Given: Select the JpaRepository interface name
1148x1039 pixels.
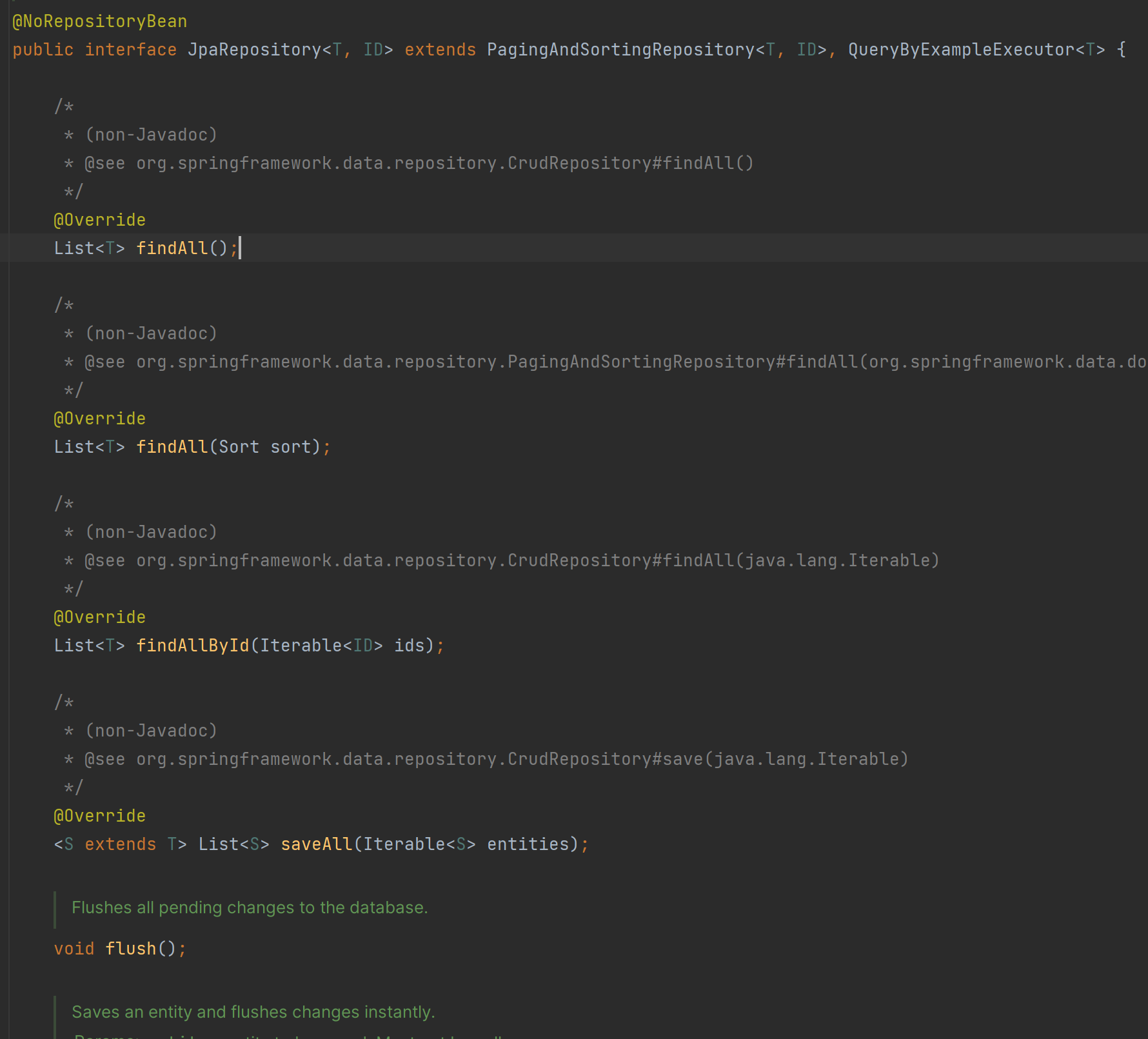Looking at the screenshot, I should [254, 50].
